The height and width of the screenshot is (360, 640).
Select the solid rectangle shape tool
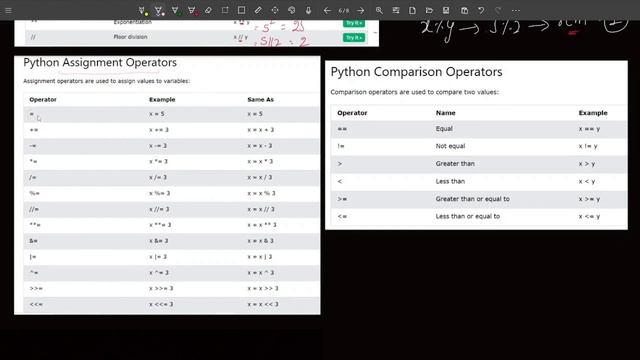coord(241,10)
